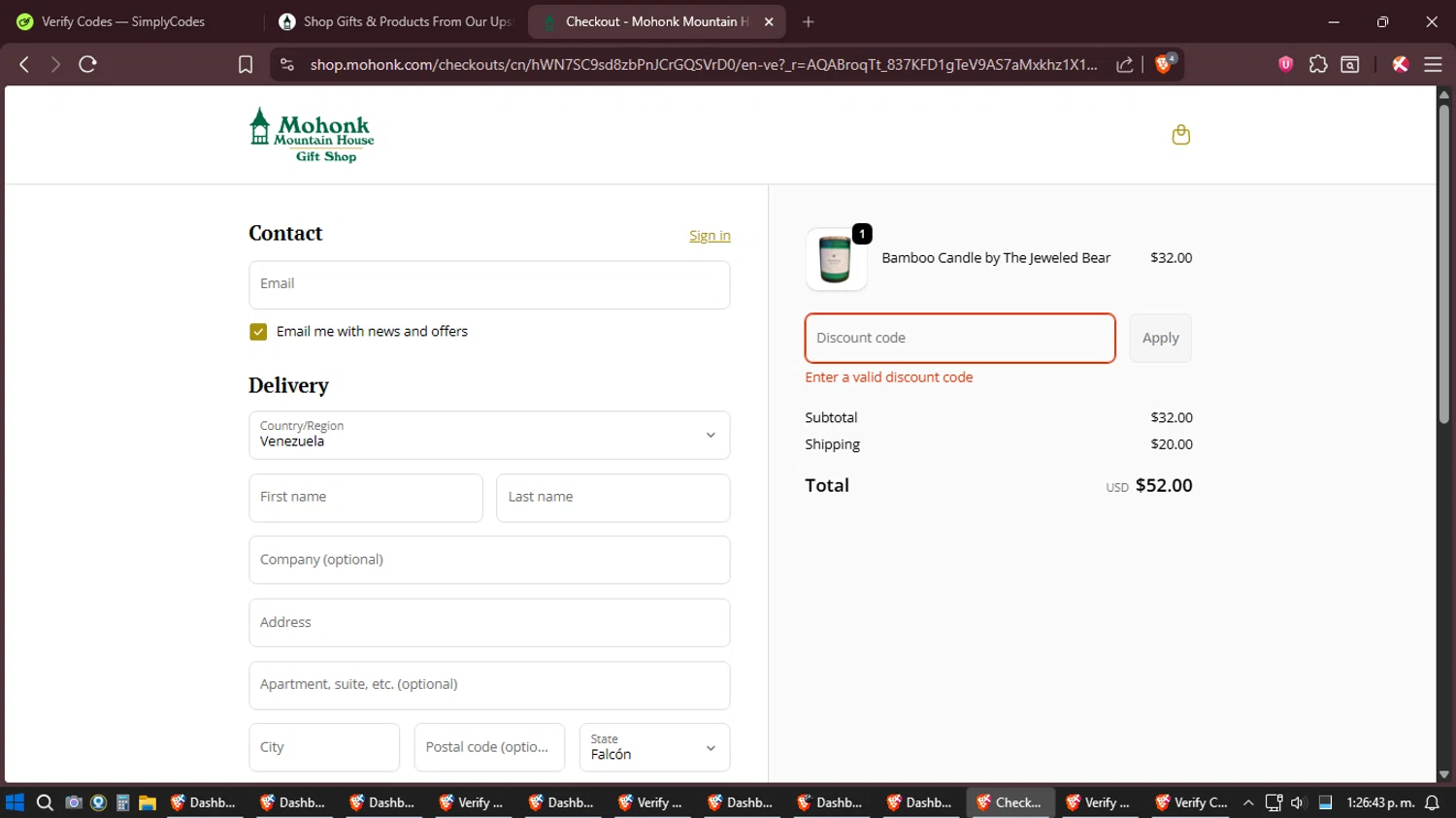Show hidden system tray icons
Viewport: 1456px width, 818px height.
click(x=1248, y=802)
